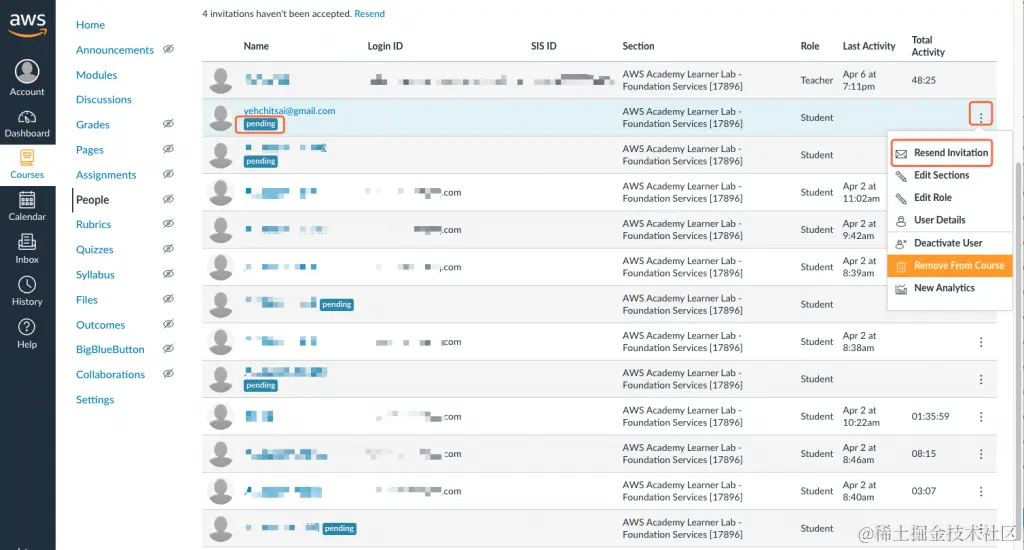Click the Total Activity column header
The width and height of the screenshot is (1024, 550).
(928, 46)
